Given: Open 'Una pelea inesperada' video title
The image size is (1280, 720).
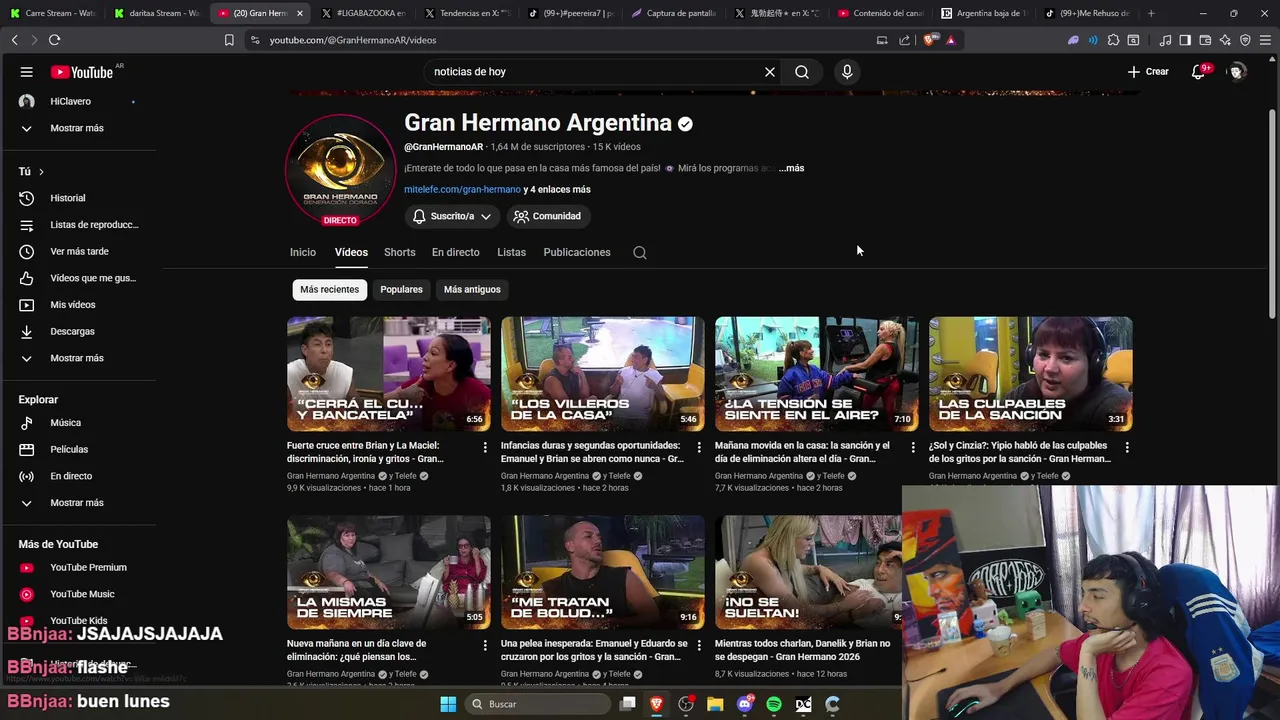Looking at the screenshot, I should 594,650.
